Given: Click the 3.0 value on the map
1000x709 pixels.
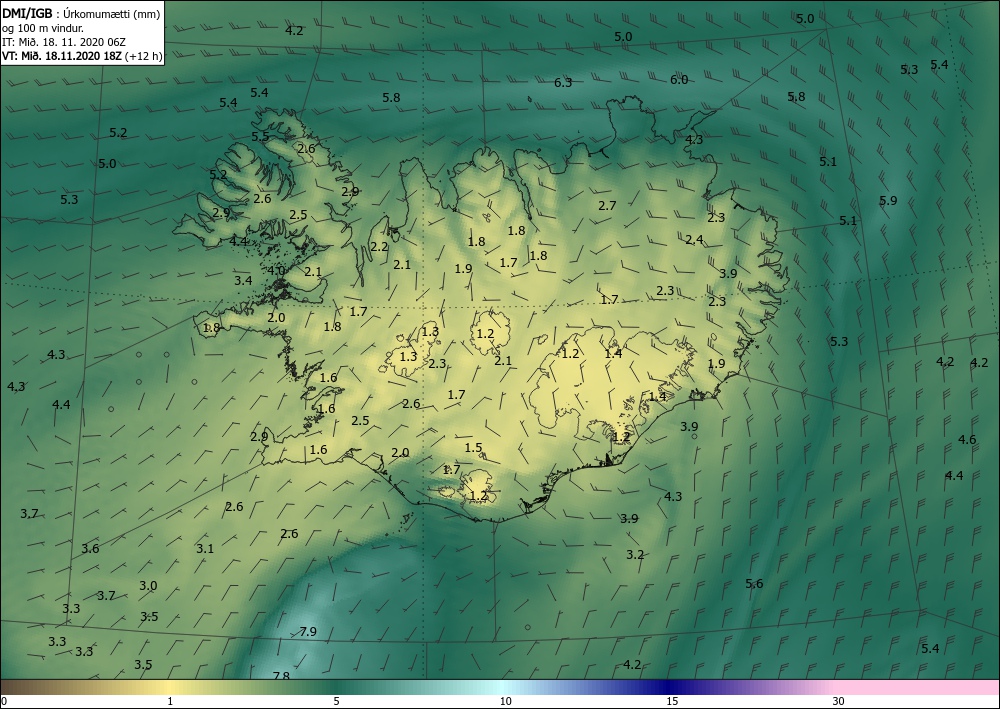Looking at the screenshot, I should (x=149, y=585).
